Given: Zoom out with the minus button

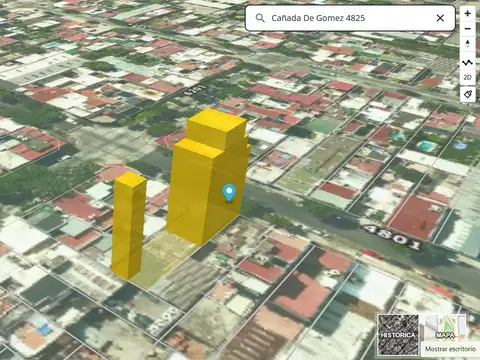Looking at the screenshot, I should click(x=467, y=29).
